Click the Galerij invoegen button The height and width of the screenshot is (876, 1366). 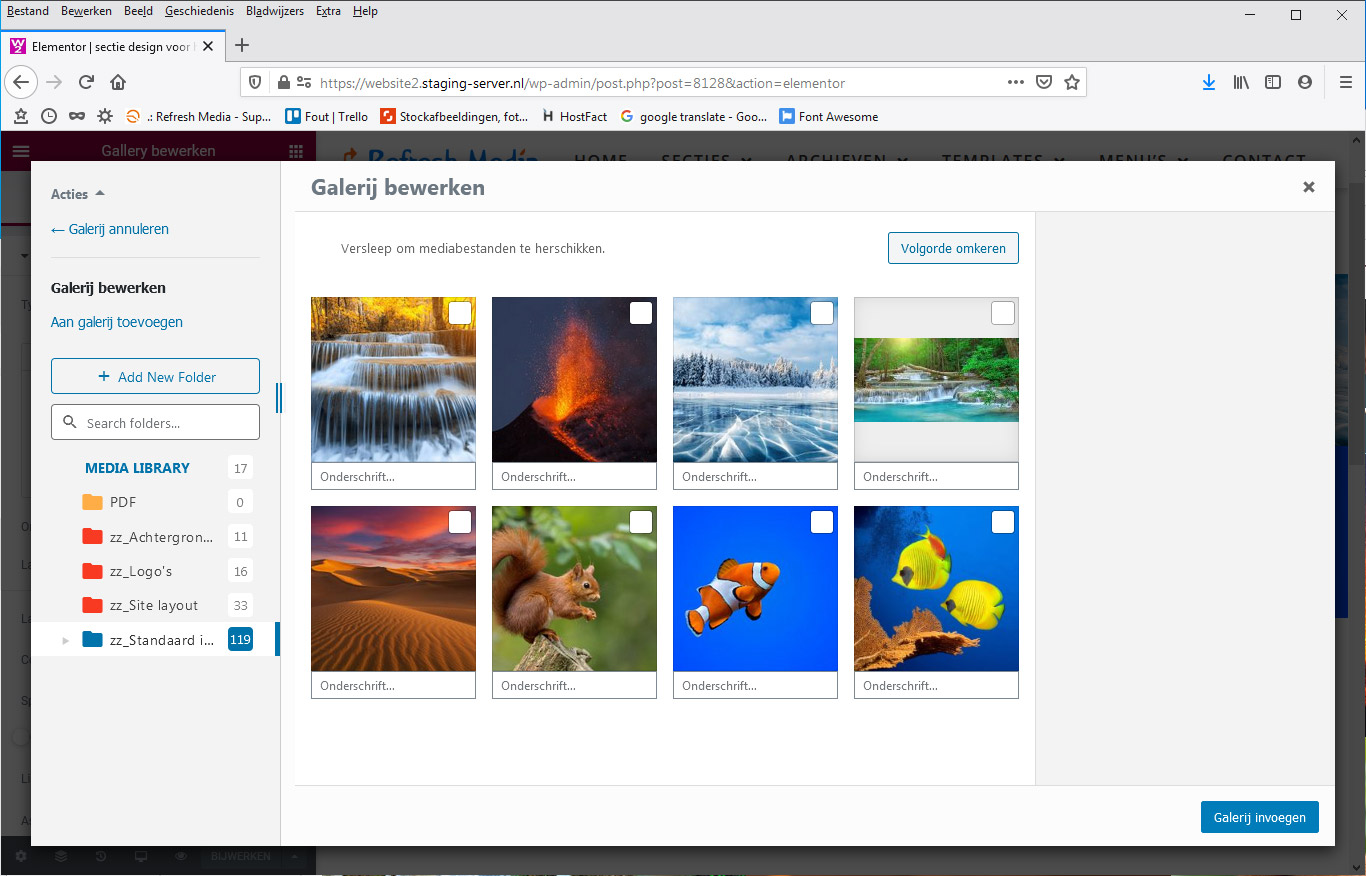tap(1259, 817)
